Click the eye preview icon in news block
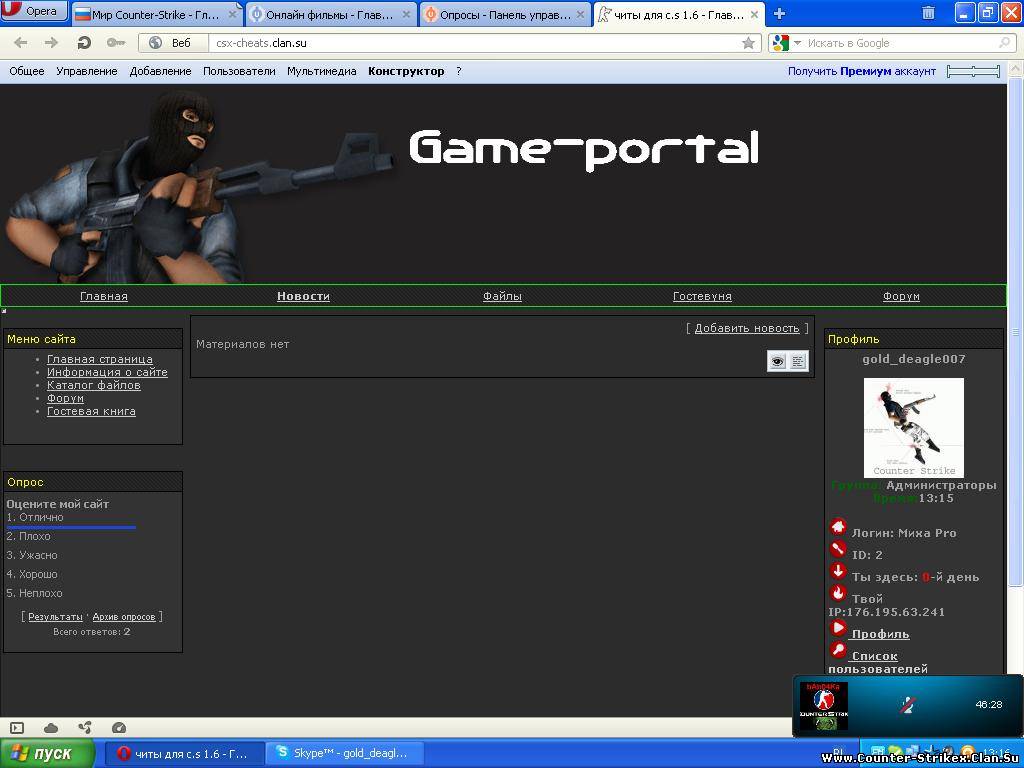The width and height of the screenshot is (1024, 768). pyautogui.click(x=777, y=361)
